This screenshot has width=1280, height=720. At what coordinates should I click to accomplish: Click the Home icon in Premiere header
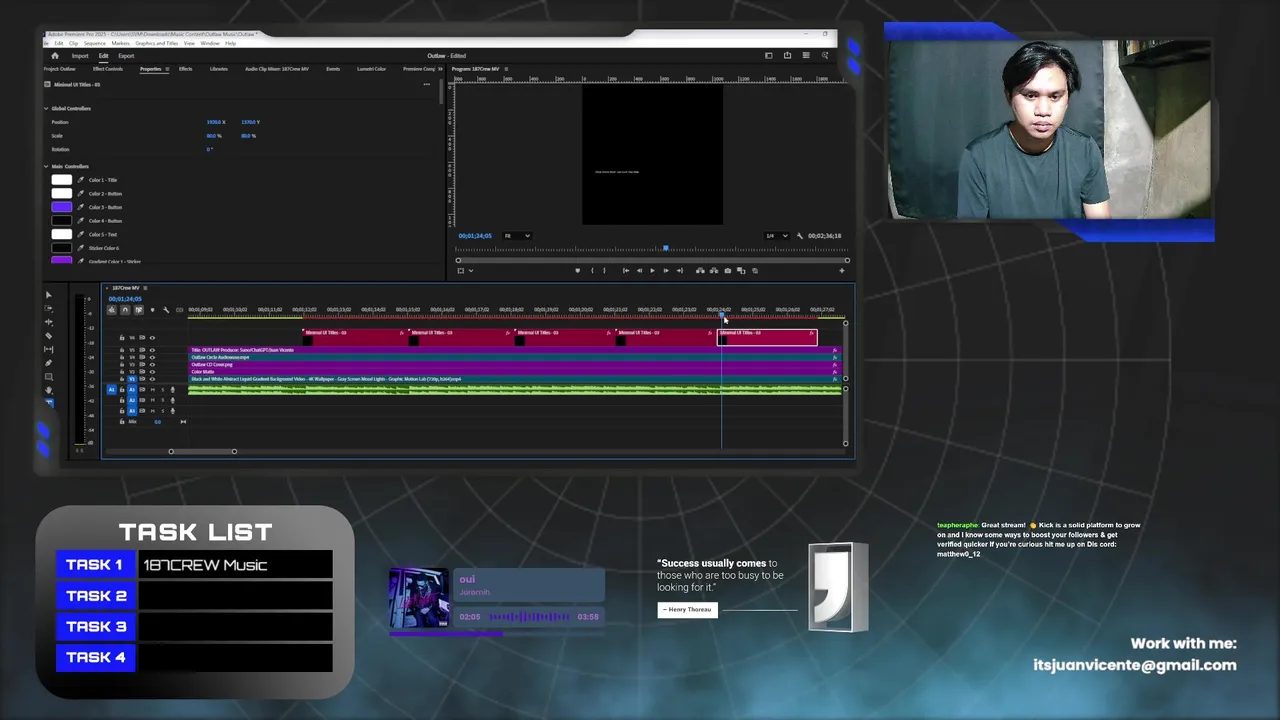[x=55, y=56]
